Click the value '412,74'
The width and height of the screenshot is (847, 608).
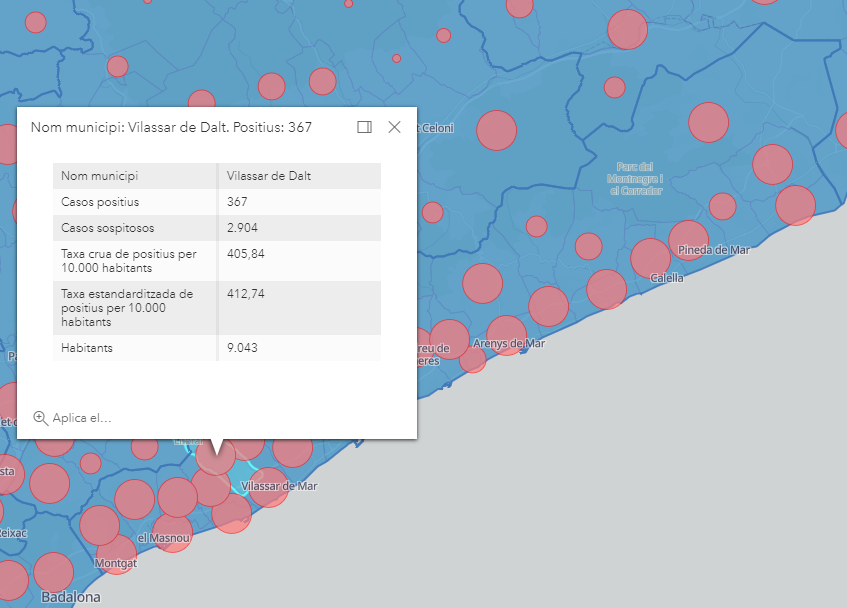point(246,294)
